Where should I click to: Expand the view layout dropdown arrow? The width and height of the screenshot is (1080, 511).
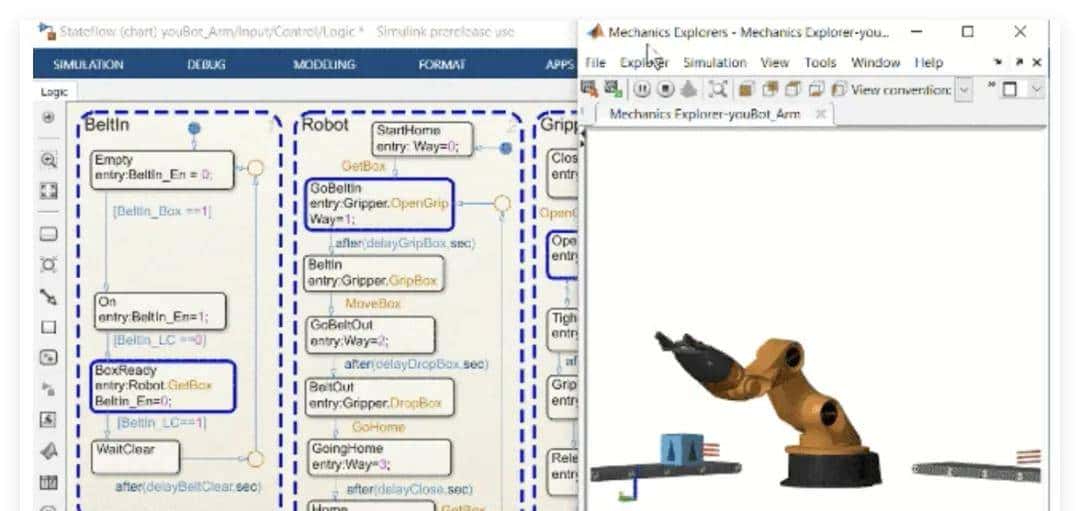[x=1036, y=90]
